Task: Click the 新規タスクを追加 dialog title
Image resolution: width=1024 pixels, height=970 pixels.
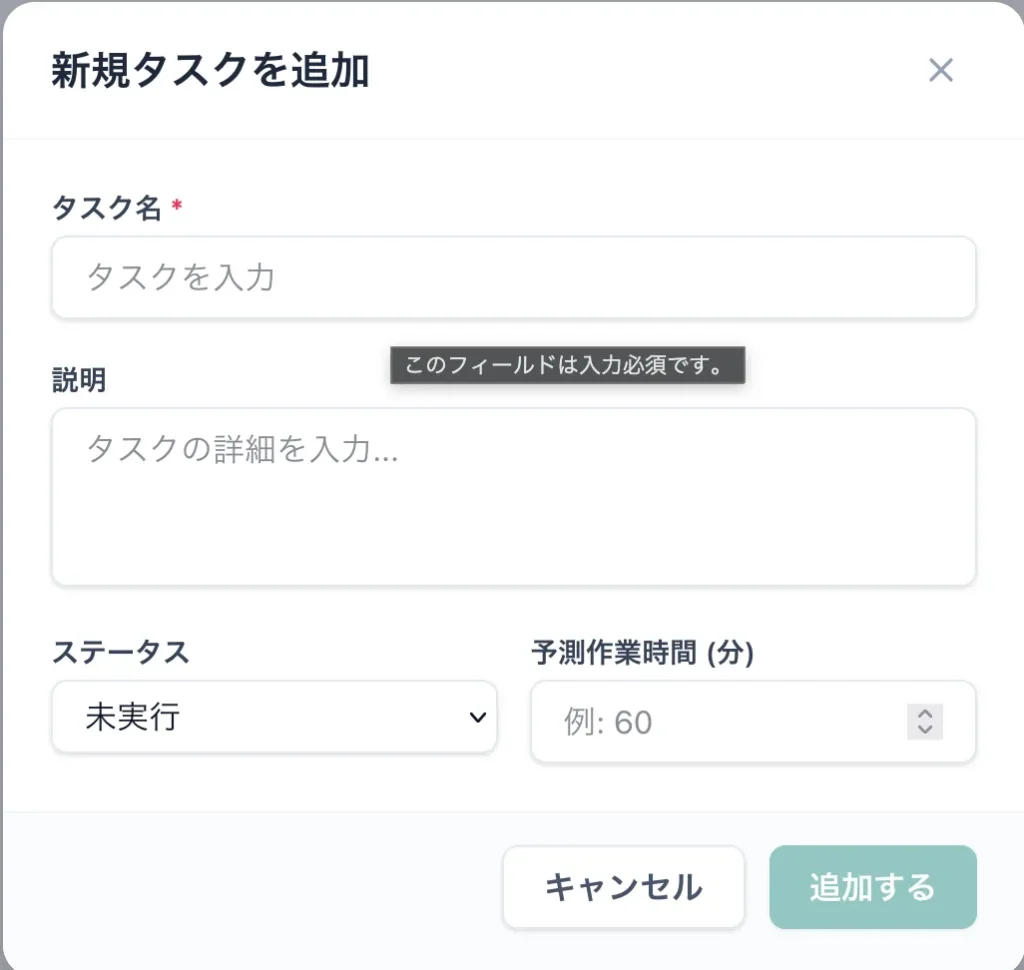Action: [x=210, y=72]
